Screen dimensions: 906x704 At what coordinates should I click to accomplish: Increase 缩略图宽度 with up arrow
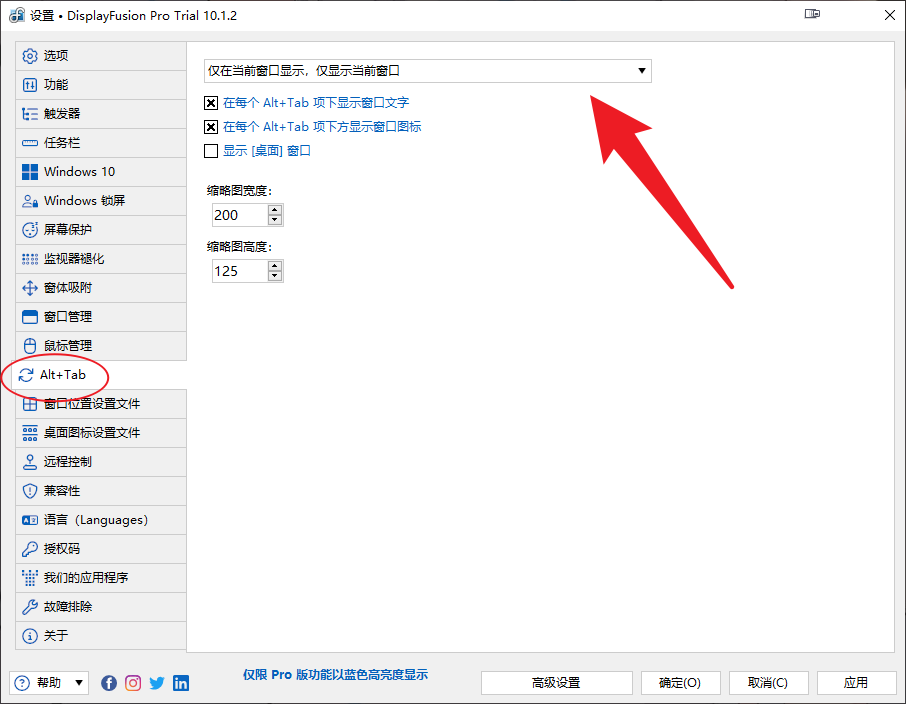coord(275,210)
